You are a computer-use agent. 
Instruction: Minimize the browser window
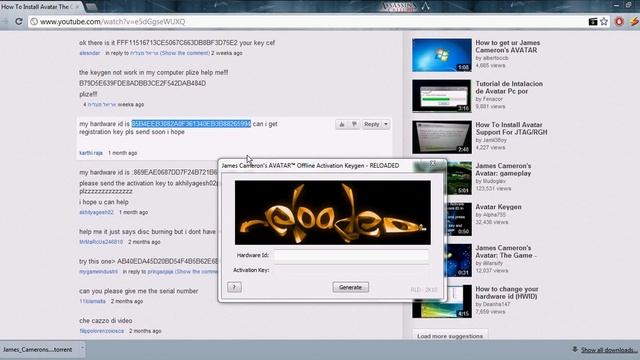click(616, 5)
